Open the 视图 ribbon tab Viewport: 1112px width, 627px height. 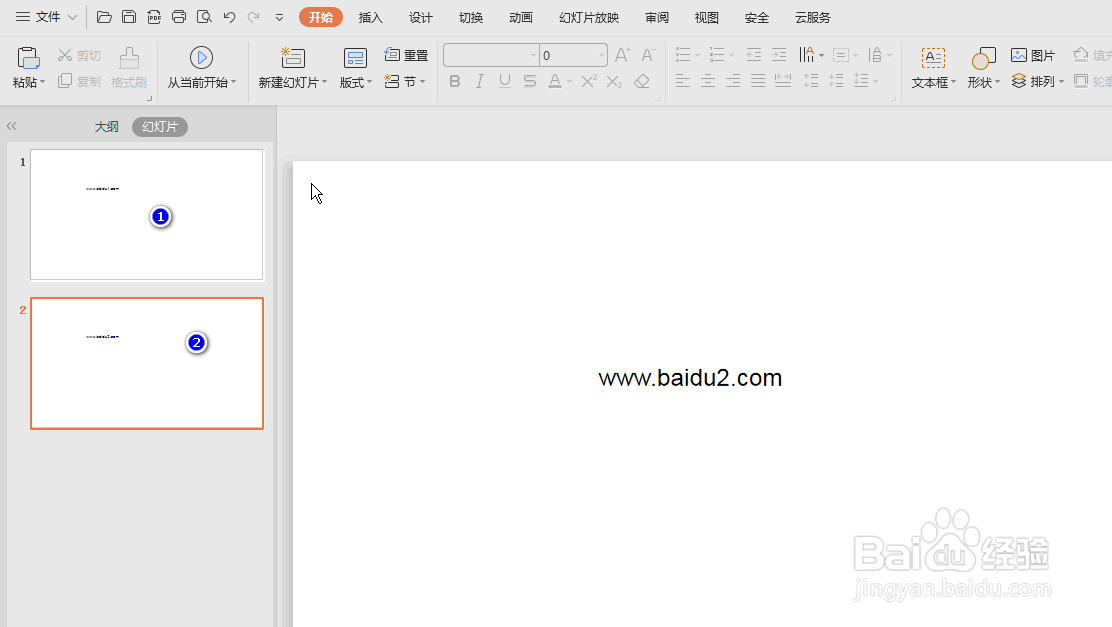coord(706,18)
